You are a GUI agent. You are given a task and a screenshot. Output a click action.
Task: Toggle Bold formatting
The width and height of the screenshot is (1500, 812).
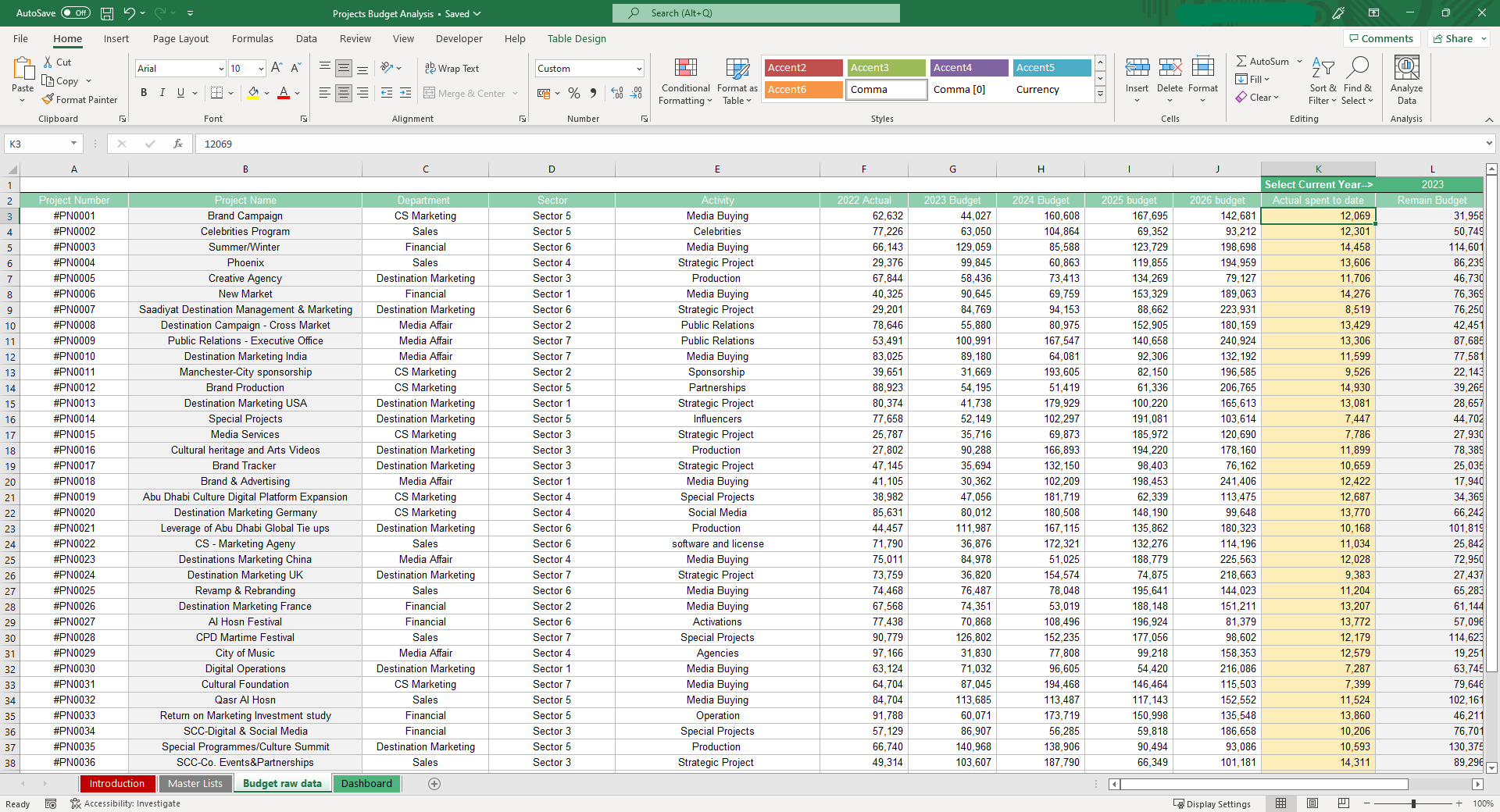point(144,93)
